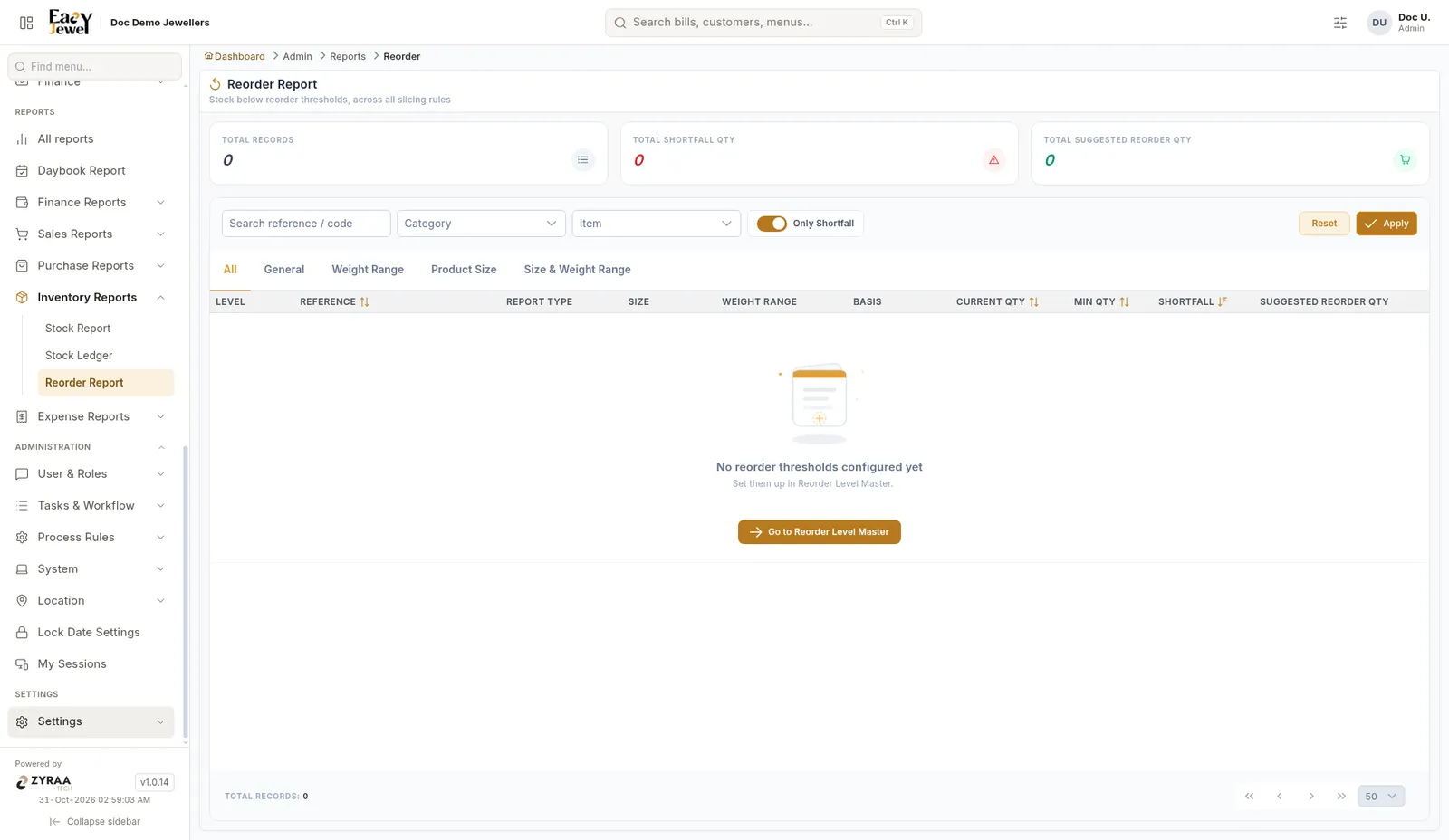Sort by Shortfall column sort icon

click(1223, 302)
